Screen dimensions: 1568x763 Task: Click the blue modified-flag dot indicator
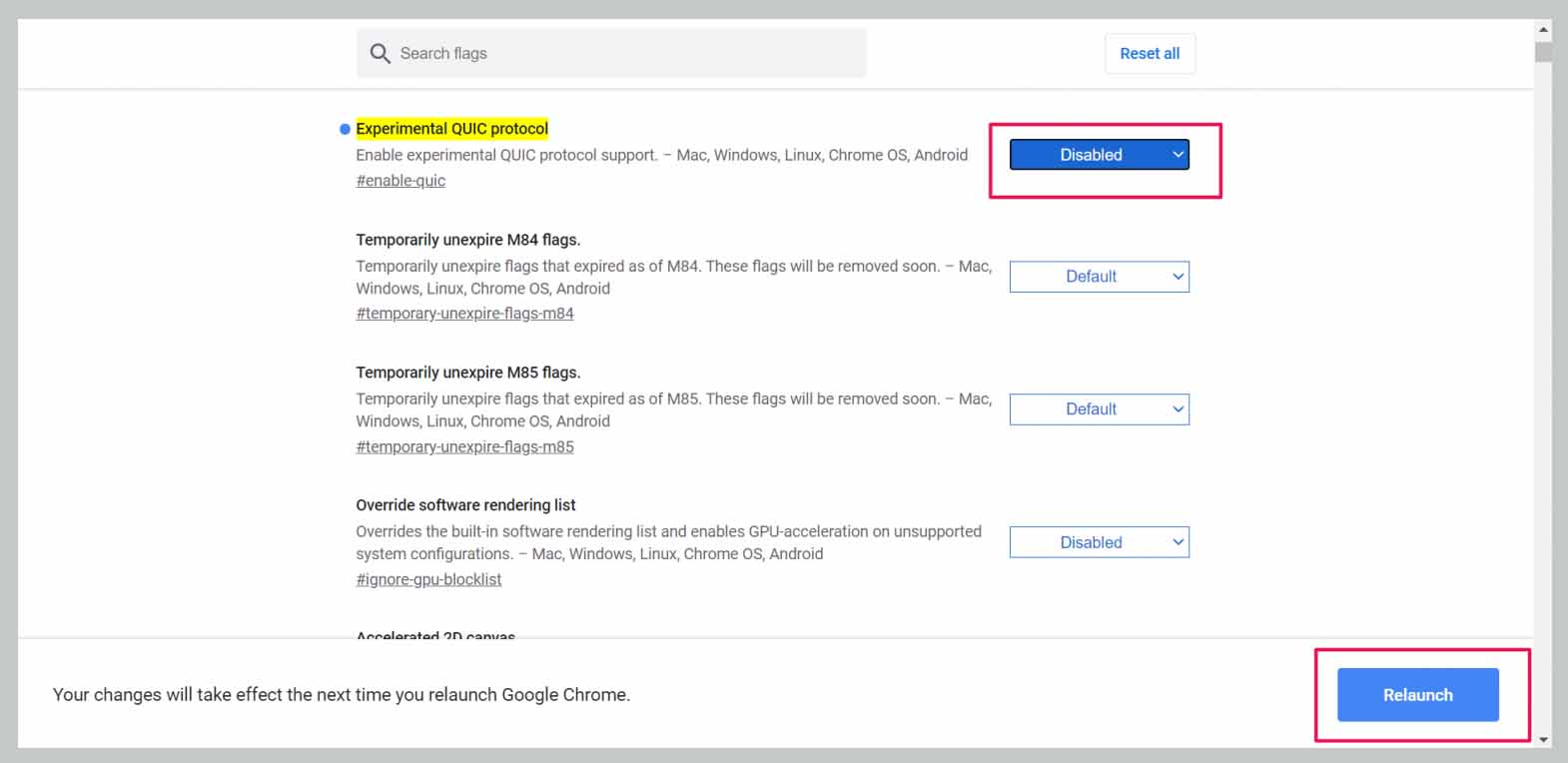click(345, 129)
